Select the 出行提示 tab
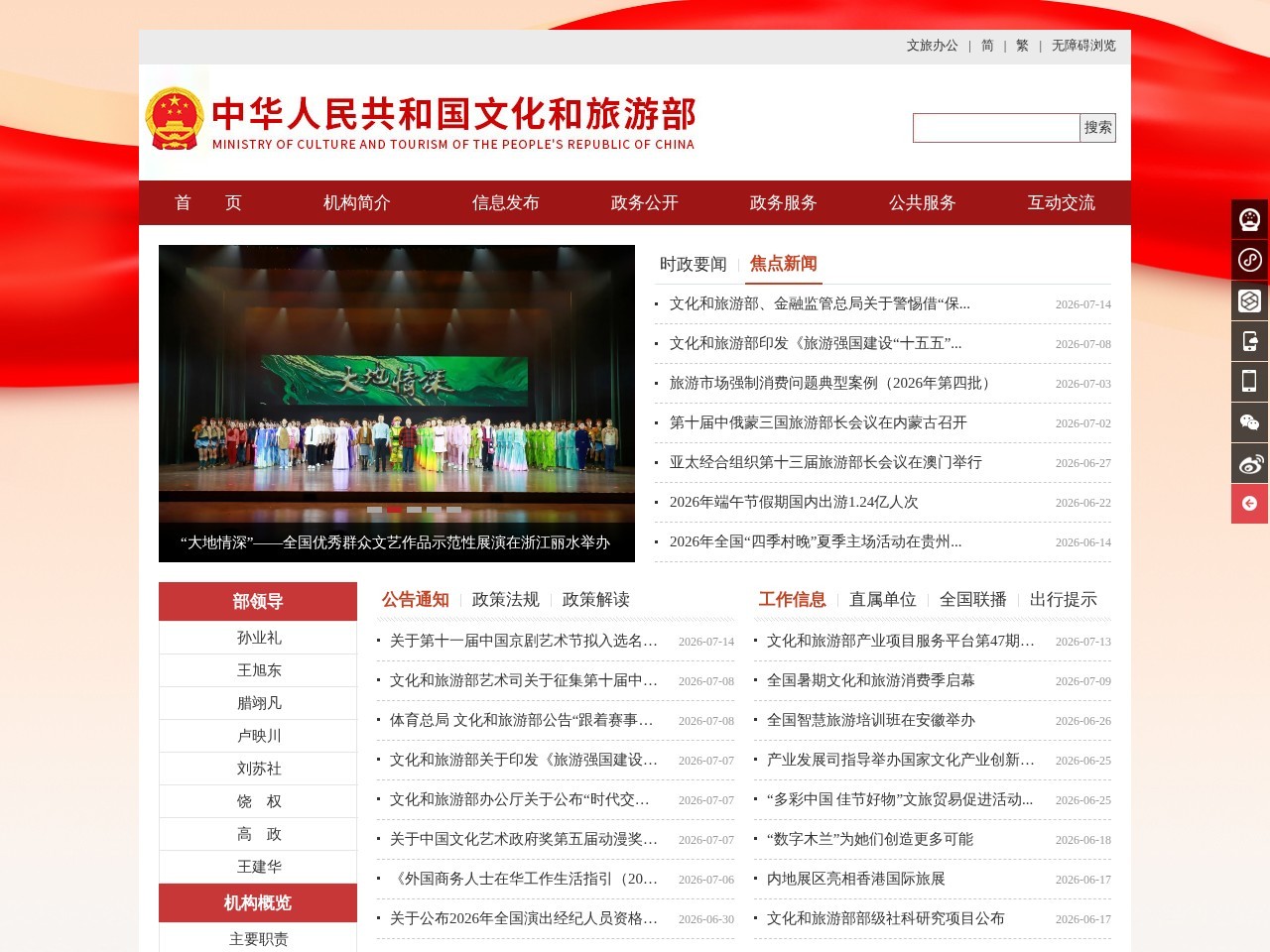This screenshot has height=952, width=1270. tap(1064, 599)
